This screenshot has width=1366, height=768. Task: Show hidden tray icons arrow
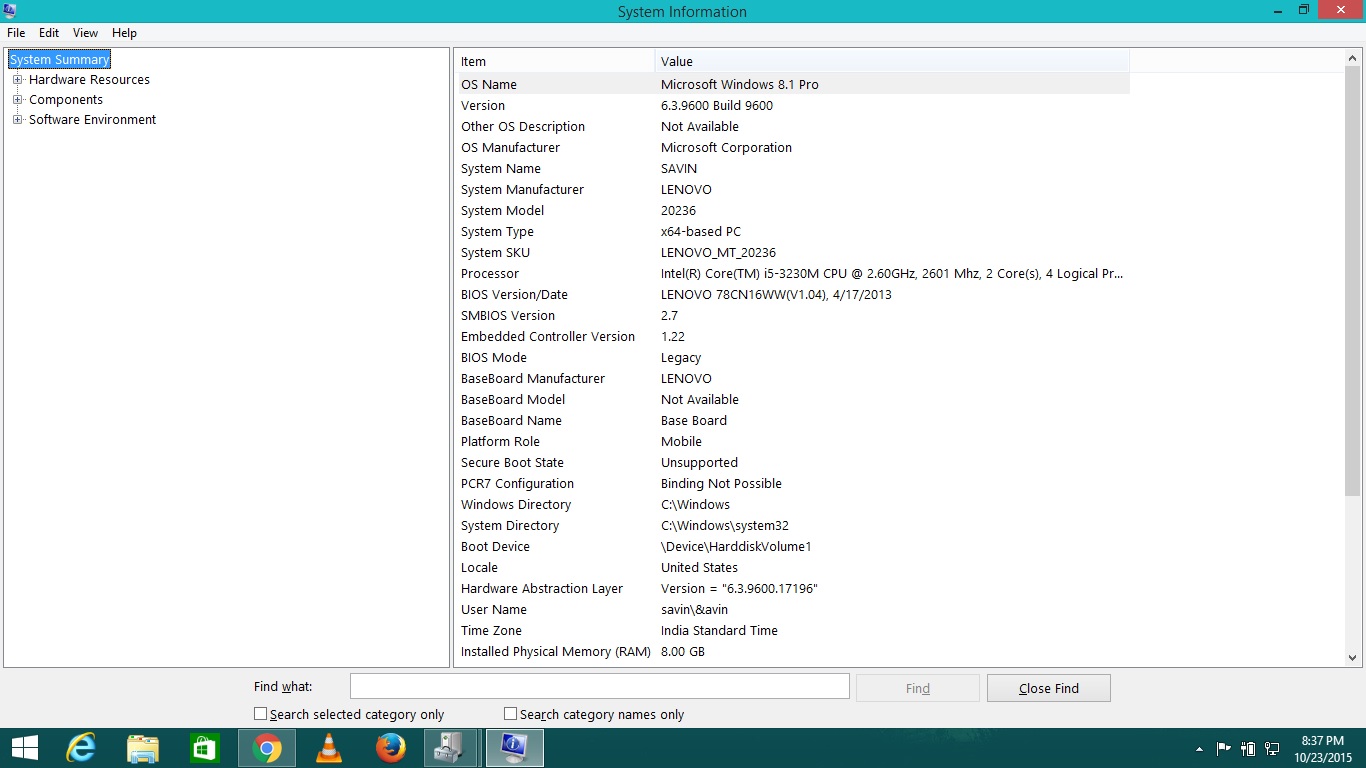coord(1199,749)
